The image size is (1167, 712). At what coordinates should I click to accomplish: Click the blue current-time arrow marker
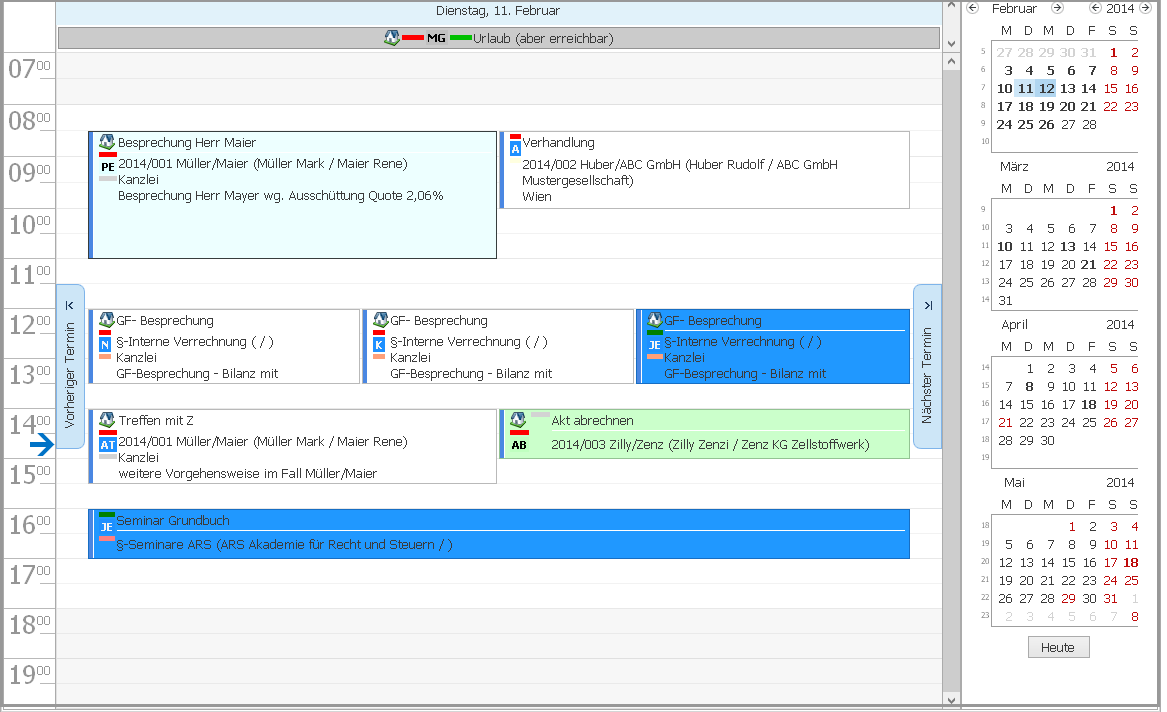click(42, 445)
